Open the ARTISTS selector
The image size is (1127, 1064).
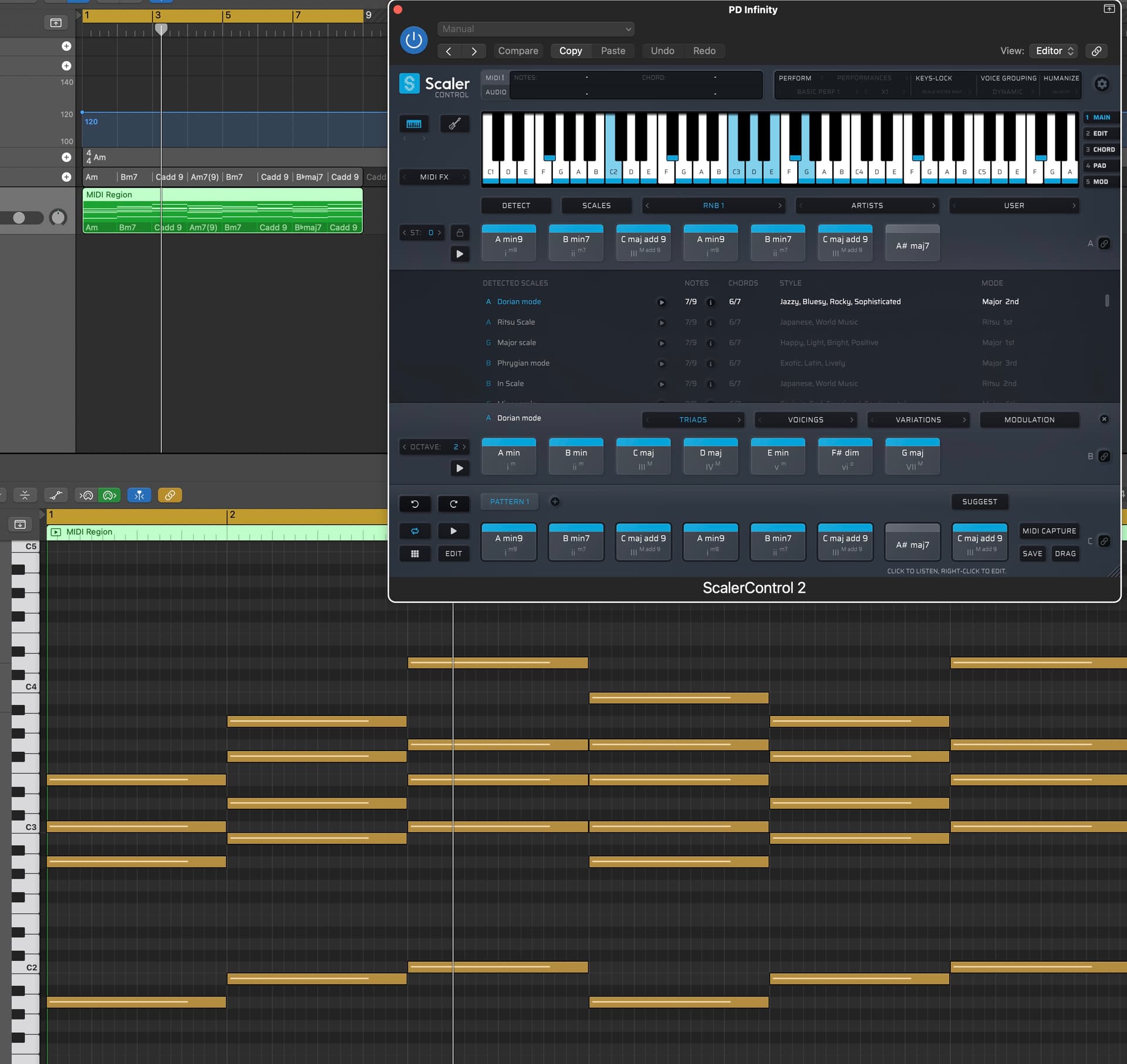[867, 205]
